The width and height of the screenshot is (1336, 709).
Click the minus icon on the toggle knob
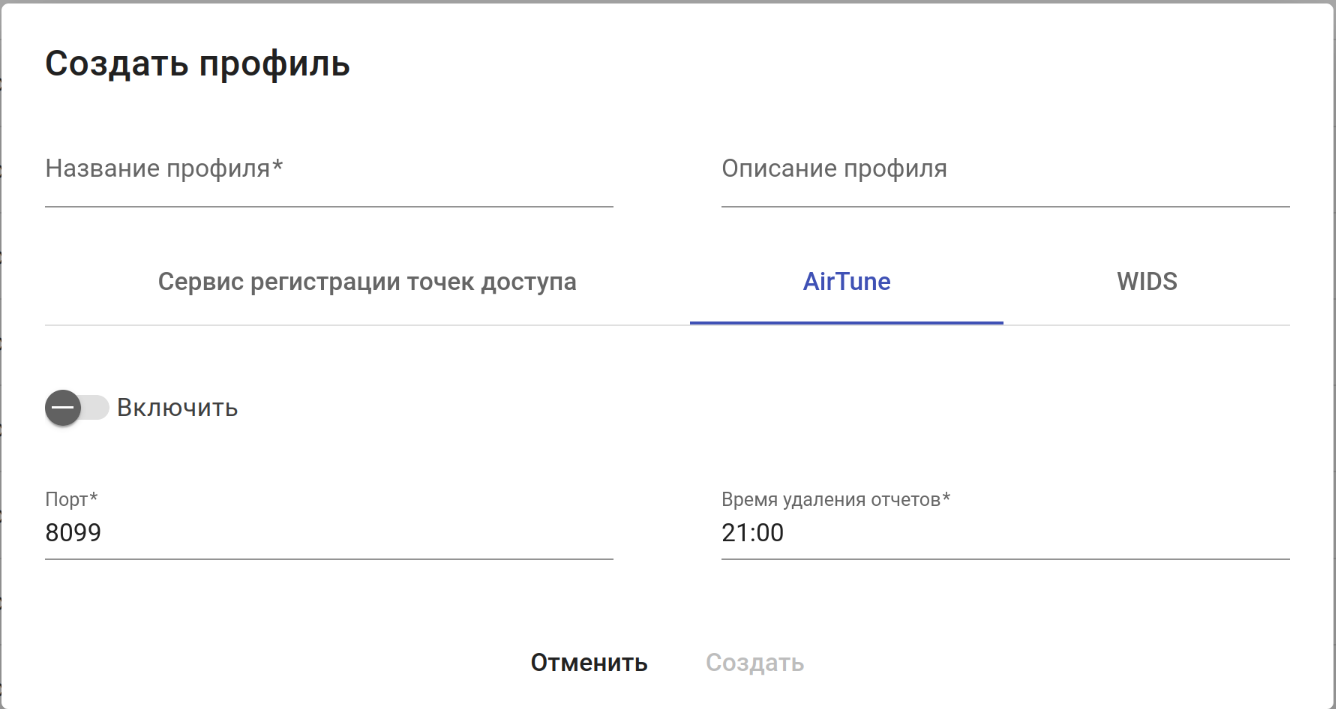tap(63, 408)
